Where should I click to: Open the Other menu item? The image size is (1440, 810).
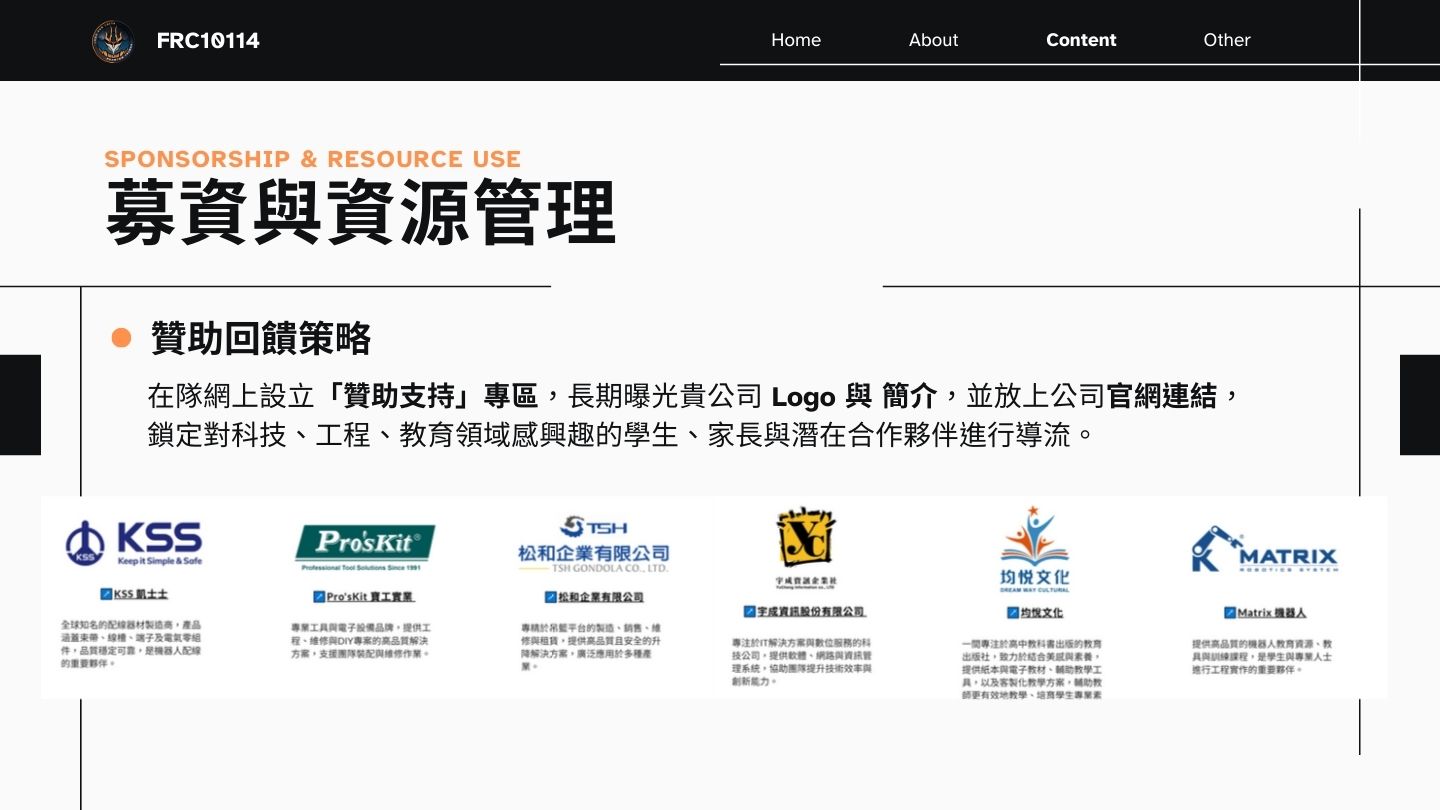click(1226, 40)
